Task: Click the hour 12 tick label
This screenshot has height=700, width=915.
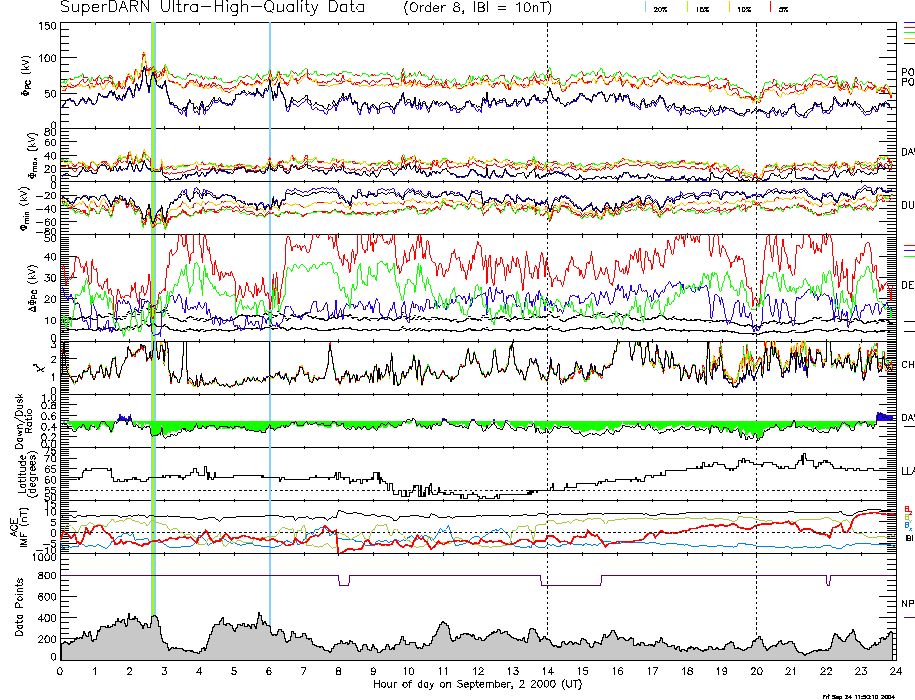Action: click(478, 671)
